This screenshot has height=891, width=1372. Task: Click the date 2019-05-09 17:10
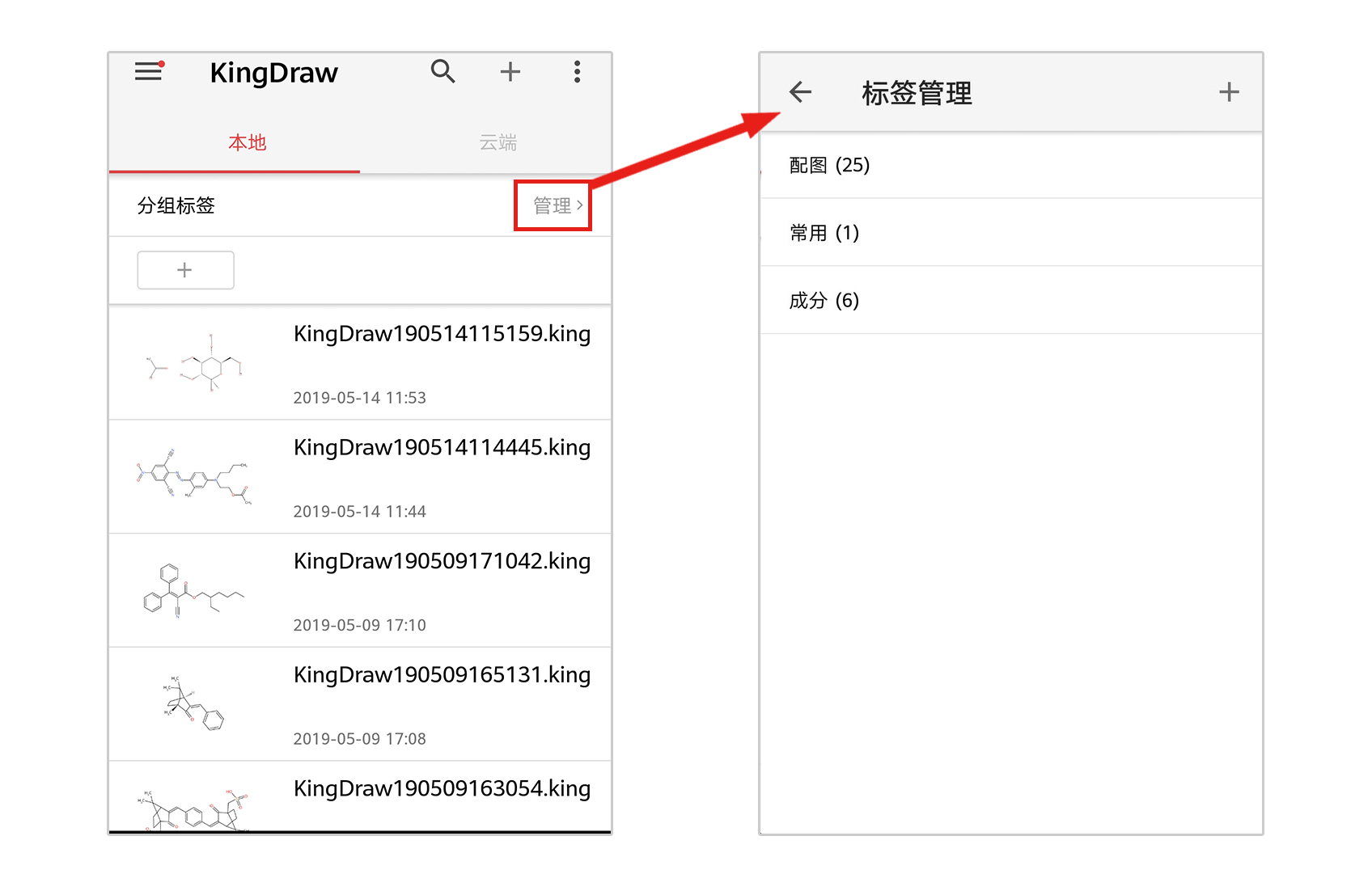tap(359, 625)
